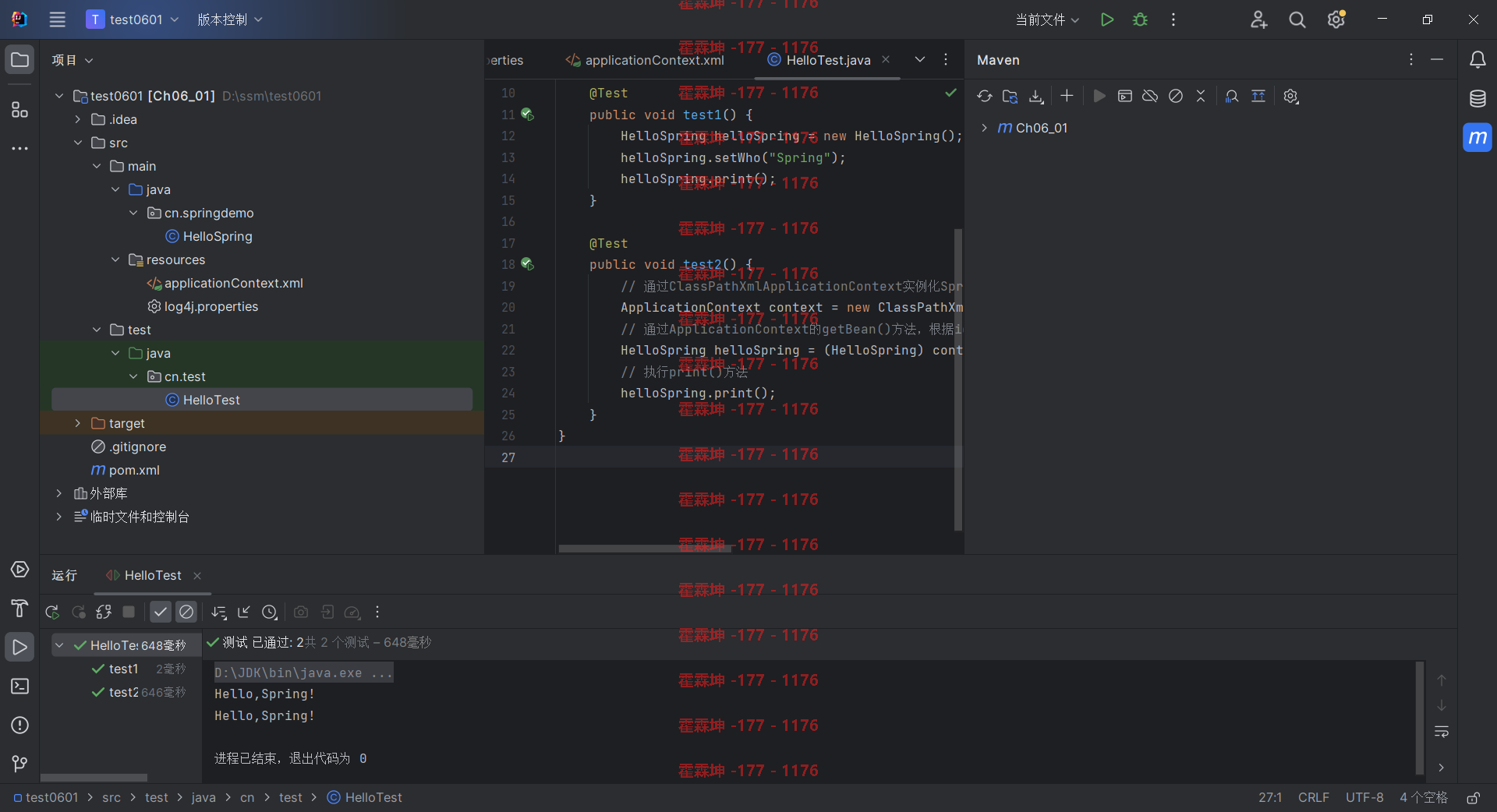Add a Maven project with the plus icon
Screen dimensions: 1497x812
(x=1067, y=96)
